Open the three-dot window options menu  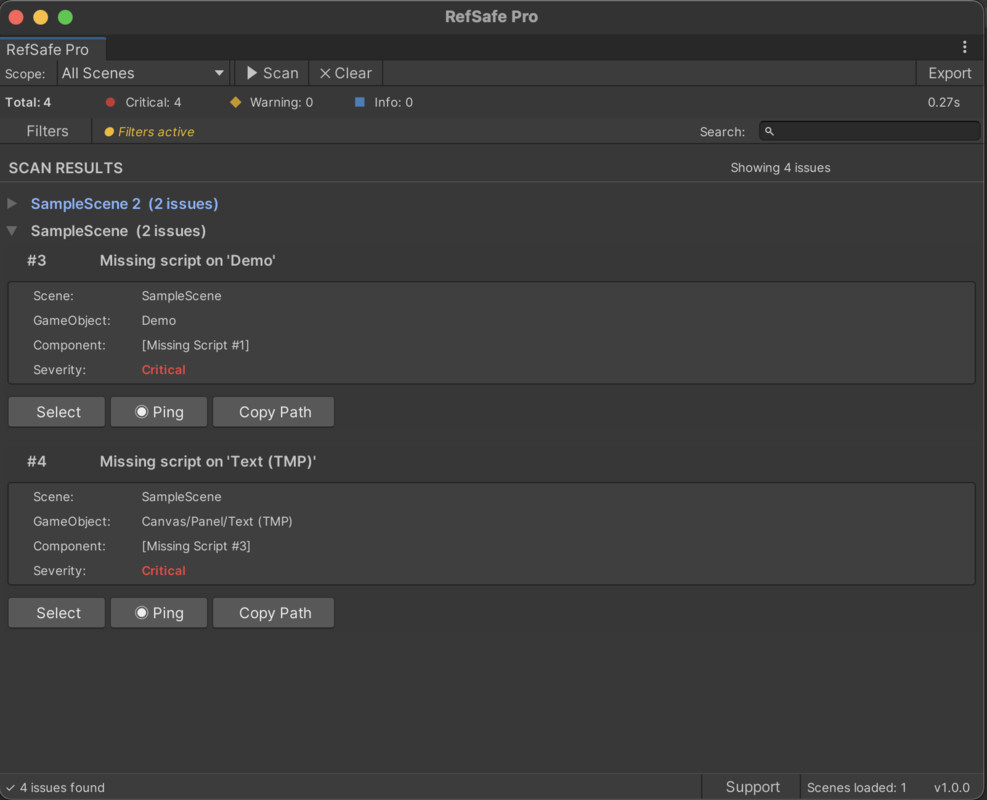click(x=964, y=47)
